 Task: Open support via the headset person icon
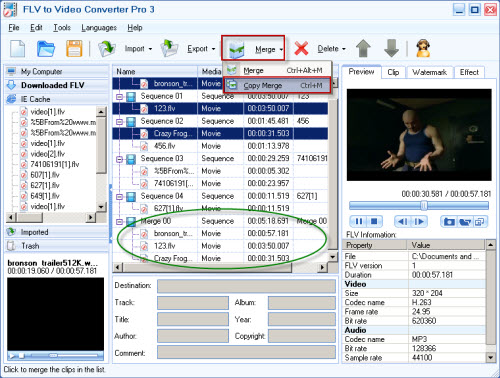pyautogui.click(x=423, y=49)
